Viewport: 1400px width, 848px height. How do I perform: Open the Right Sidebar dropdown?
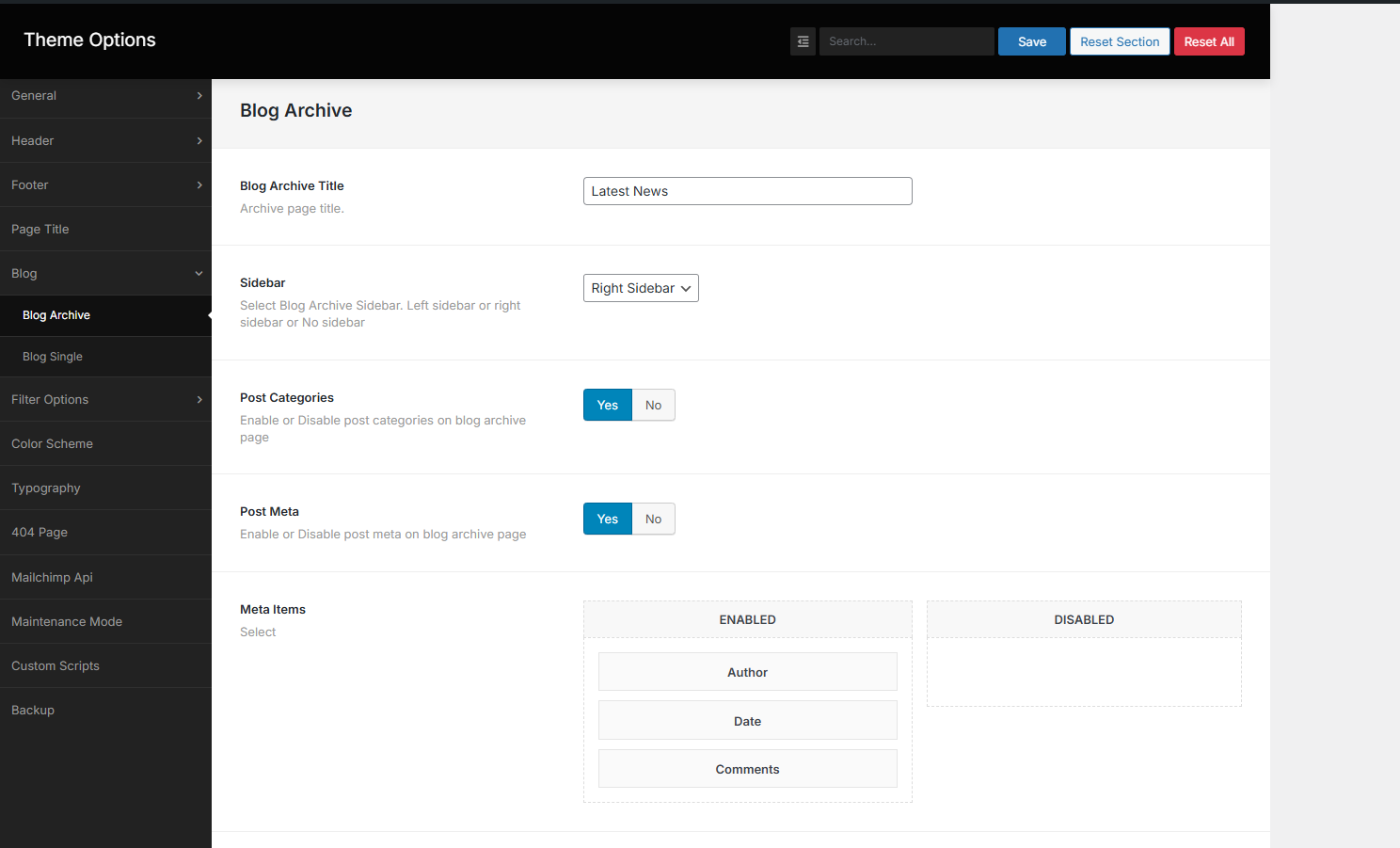pos(641,288)
